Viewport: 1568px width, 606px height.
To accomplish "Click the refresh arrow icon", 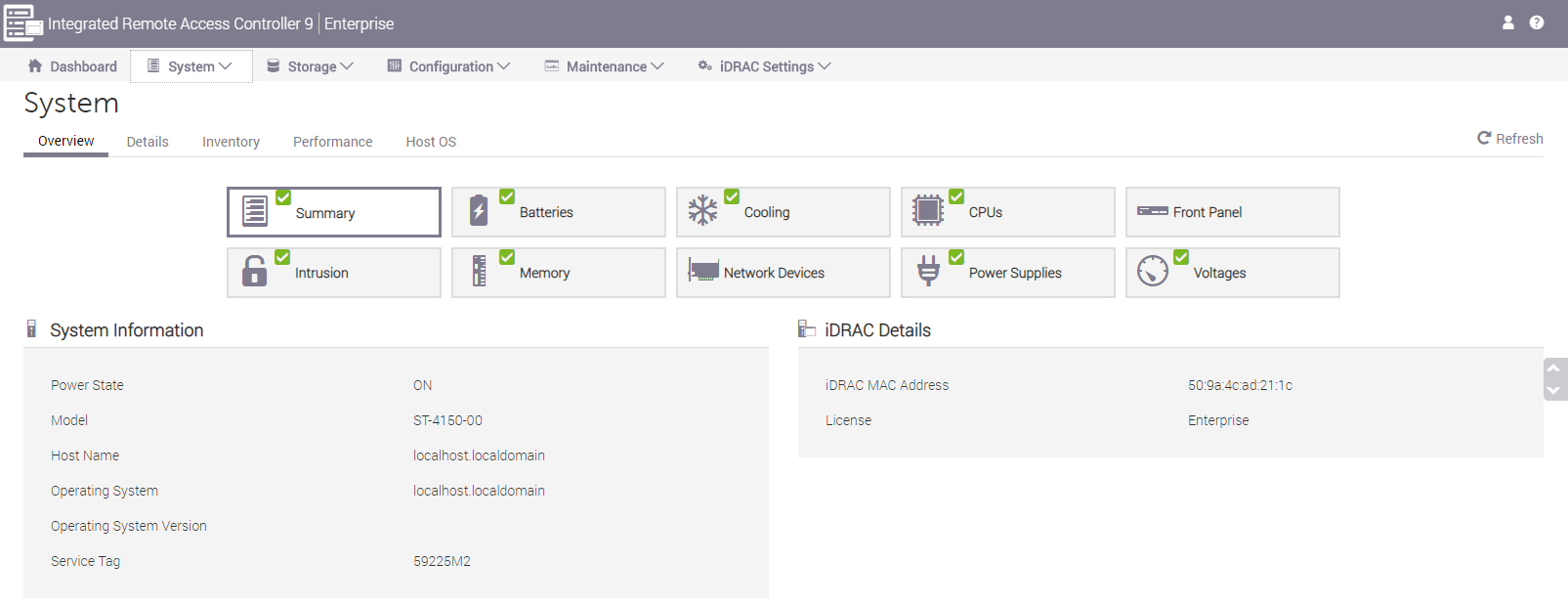I will (x=1484, y=138).
